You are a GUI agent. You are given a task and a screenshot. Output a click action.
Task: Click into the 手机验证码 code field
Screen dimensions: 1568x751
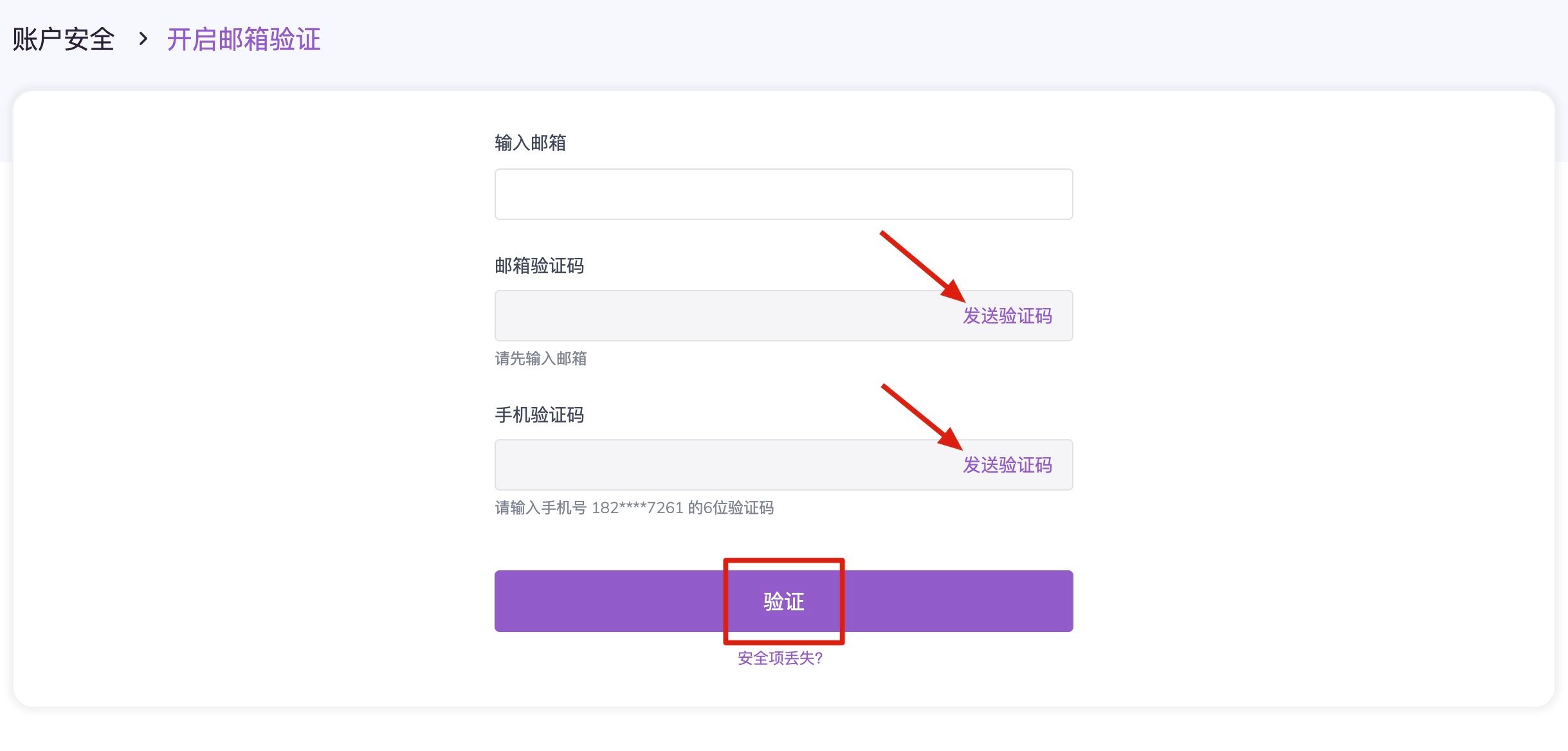(x=720, y=465)
